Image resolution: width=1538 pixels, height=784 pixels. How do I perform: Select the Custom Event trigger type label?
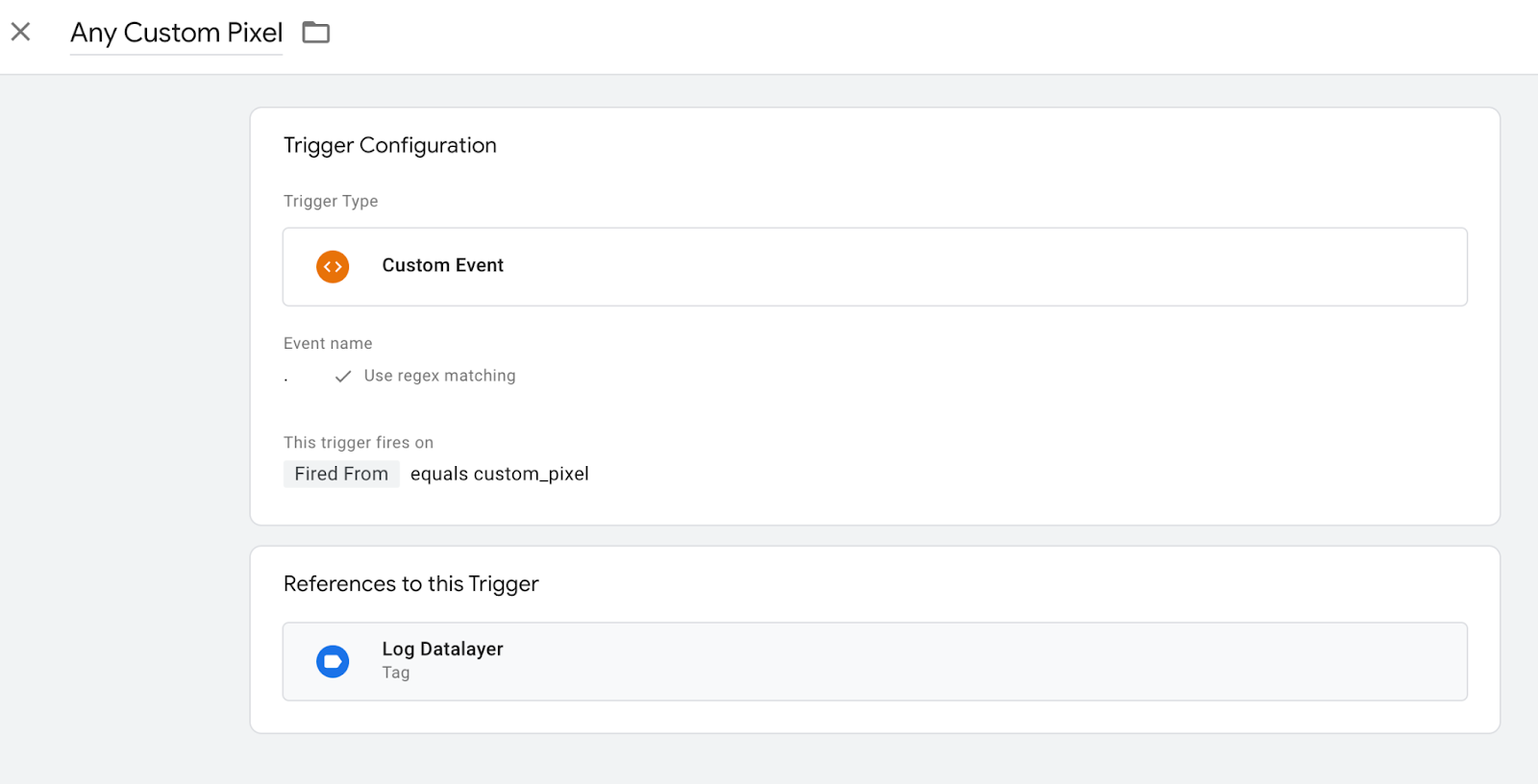click(442, 265)
